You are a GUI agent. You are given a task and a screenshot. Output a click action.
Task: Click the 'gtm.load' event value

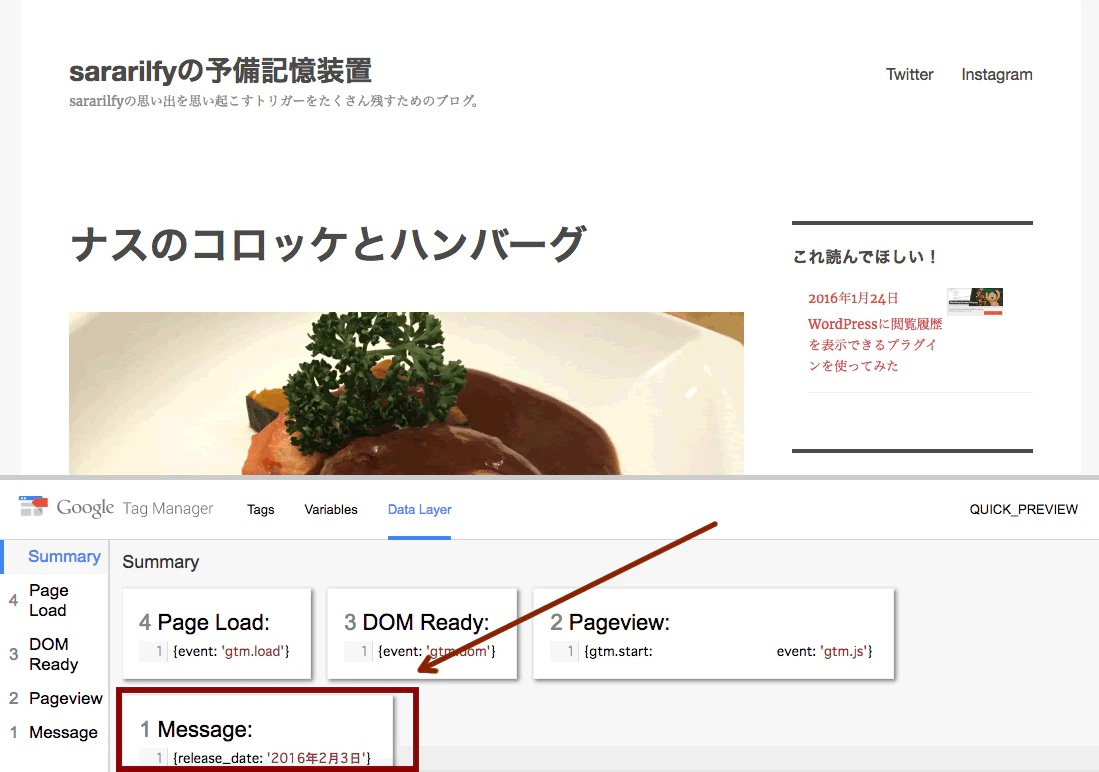[x=253, y=651]
